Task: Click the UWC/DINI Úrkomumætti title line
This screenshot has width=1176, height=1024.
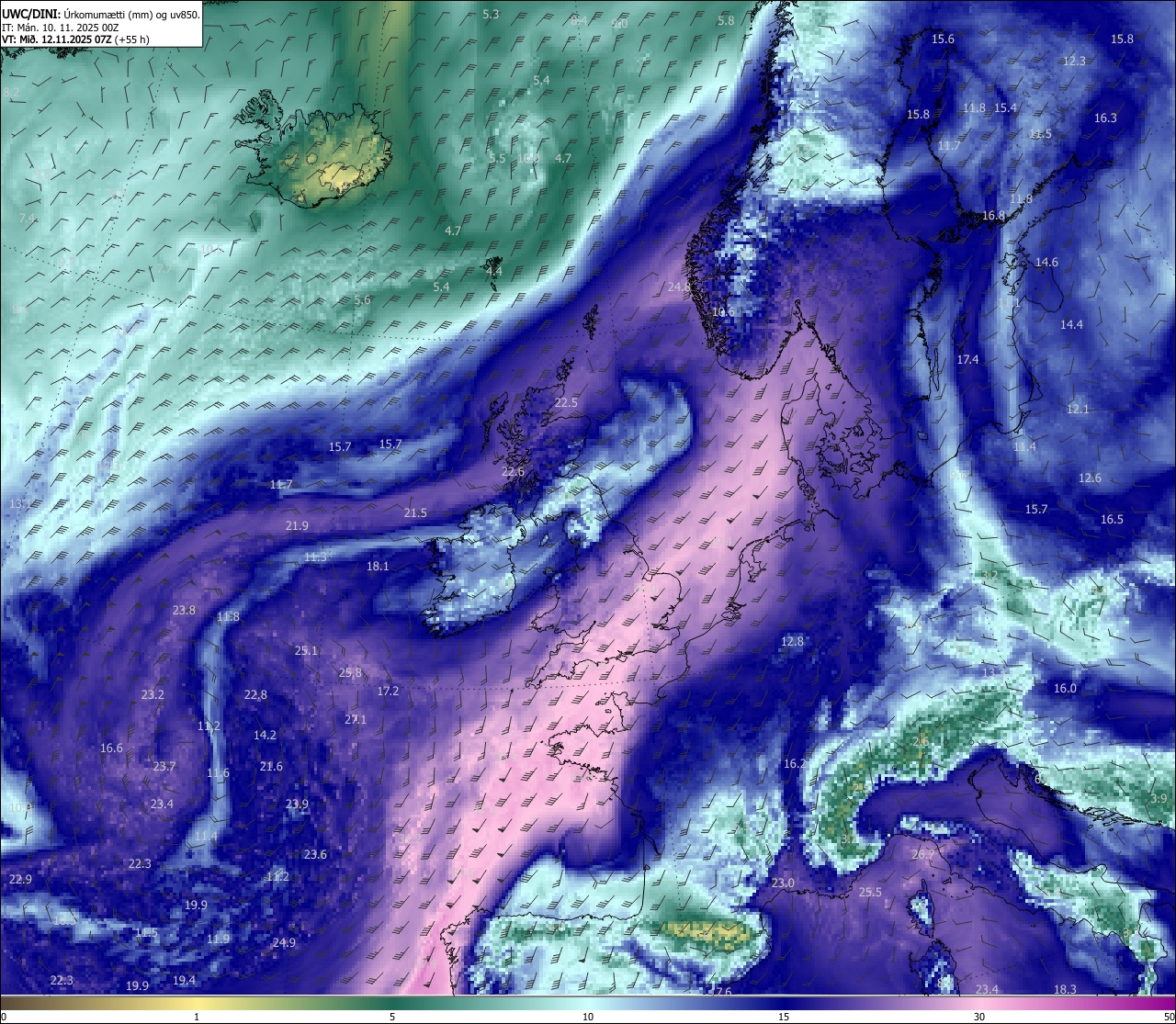Action: (101, 14)
